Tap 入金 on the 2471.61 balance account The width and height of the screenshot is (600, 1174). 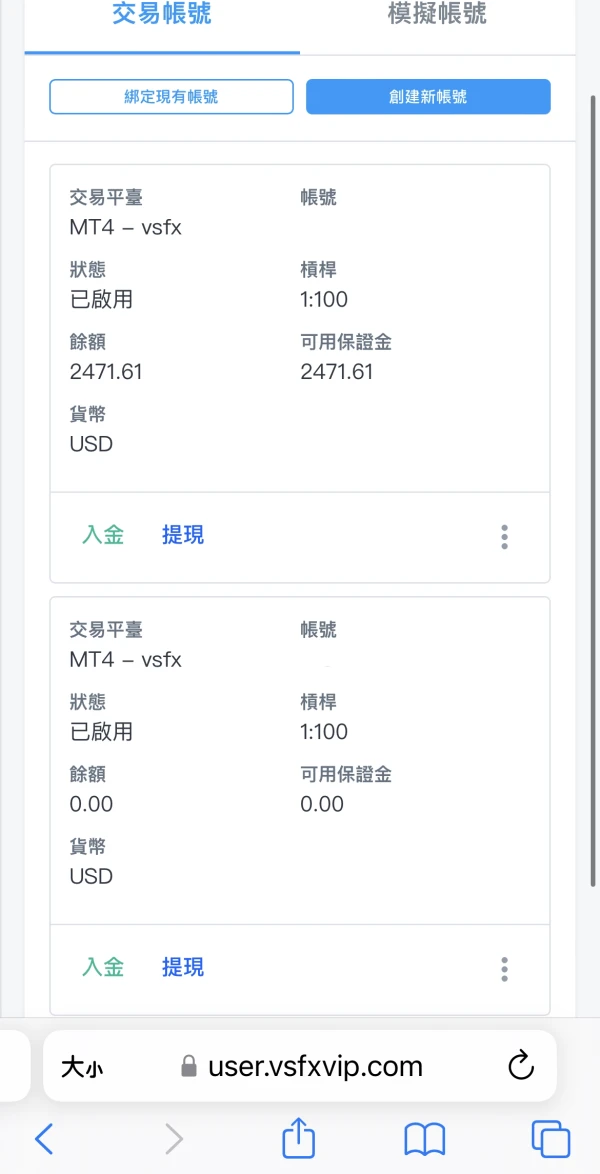coord(103,535)
